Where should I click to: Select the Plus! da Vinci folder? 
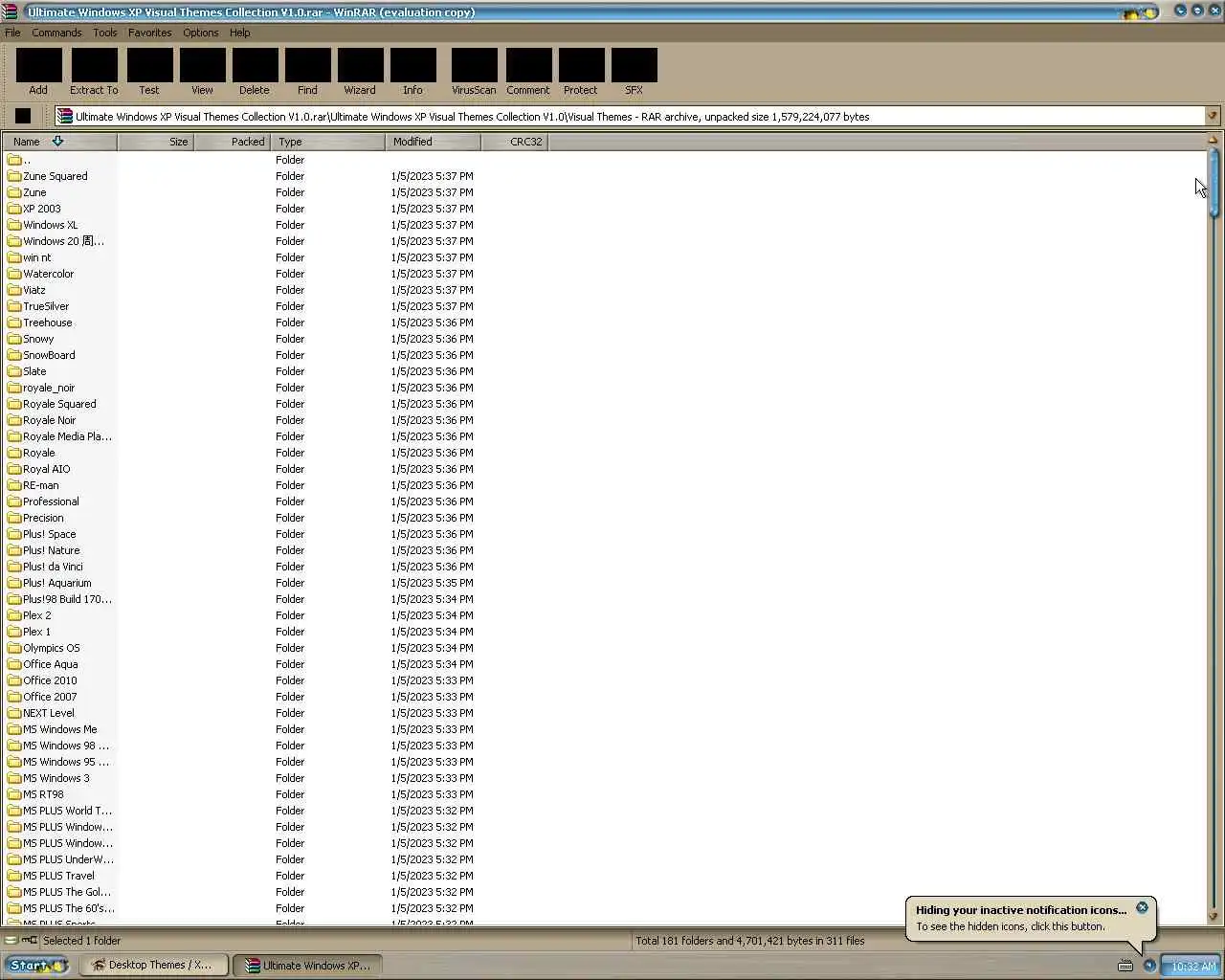(45, 567)
